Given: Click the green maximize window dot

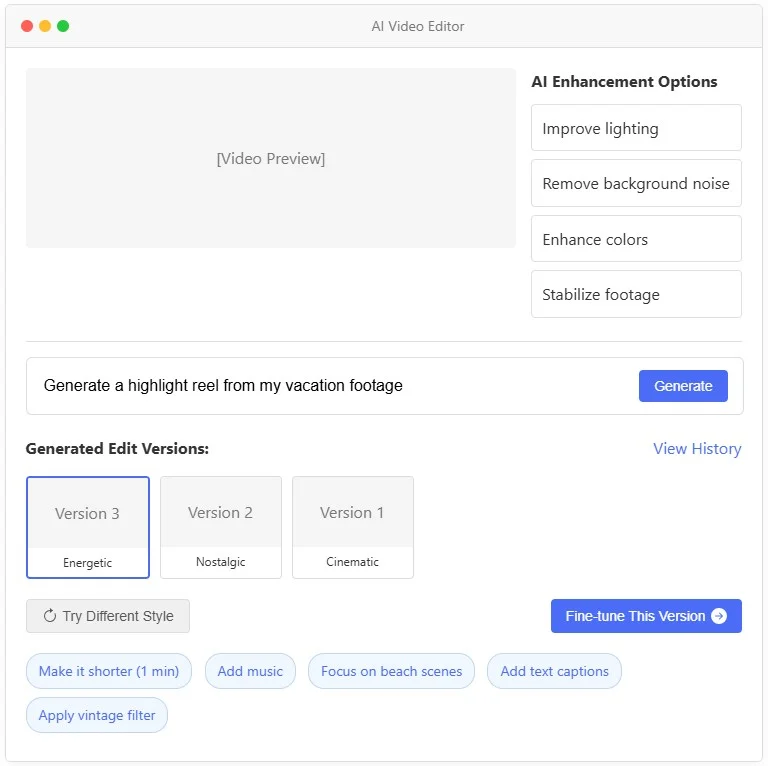Looking at the screenshot, I should (63, 26).
